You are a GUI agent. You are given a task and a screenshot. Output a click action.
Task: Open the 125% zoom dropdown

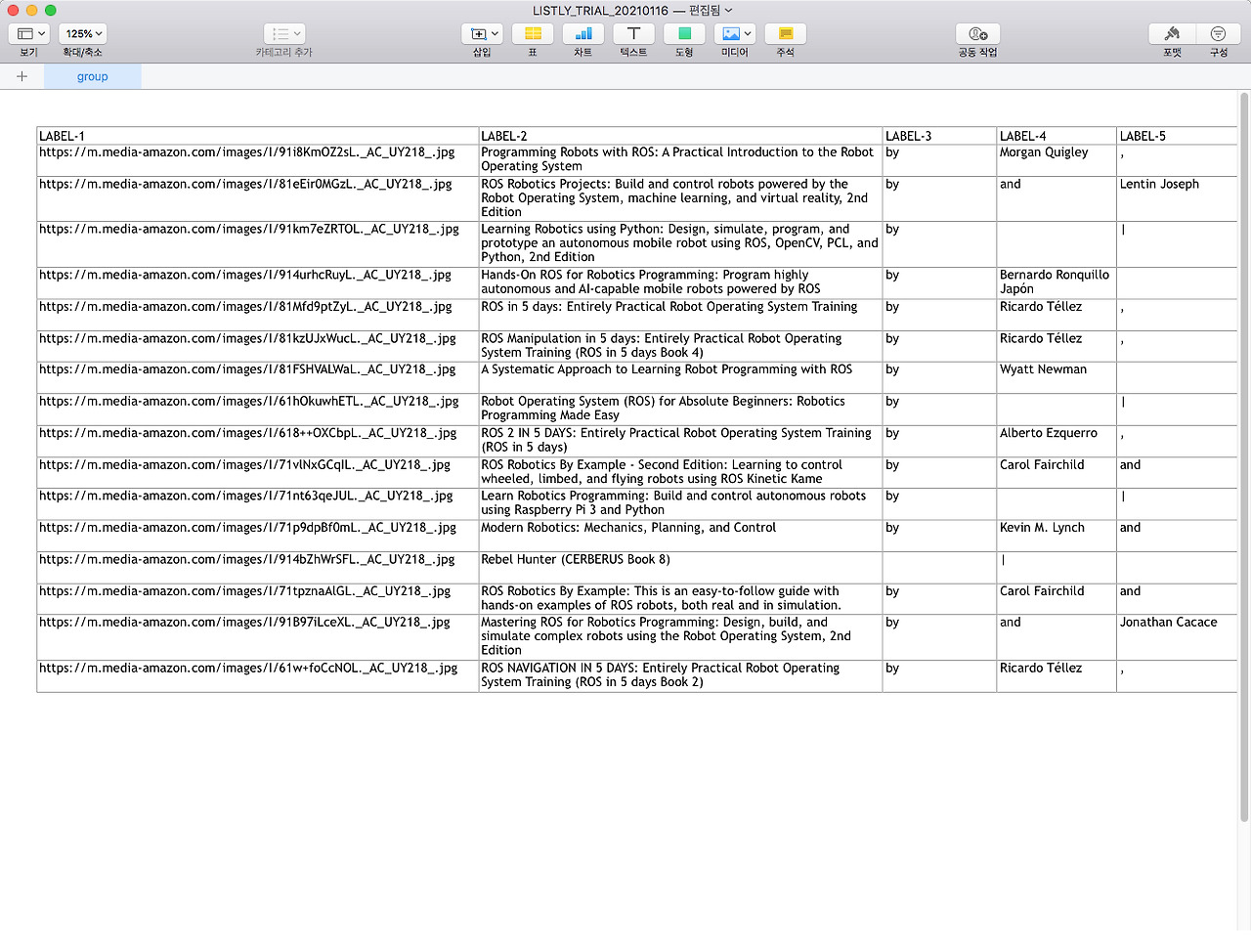[x=83, y=34]
